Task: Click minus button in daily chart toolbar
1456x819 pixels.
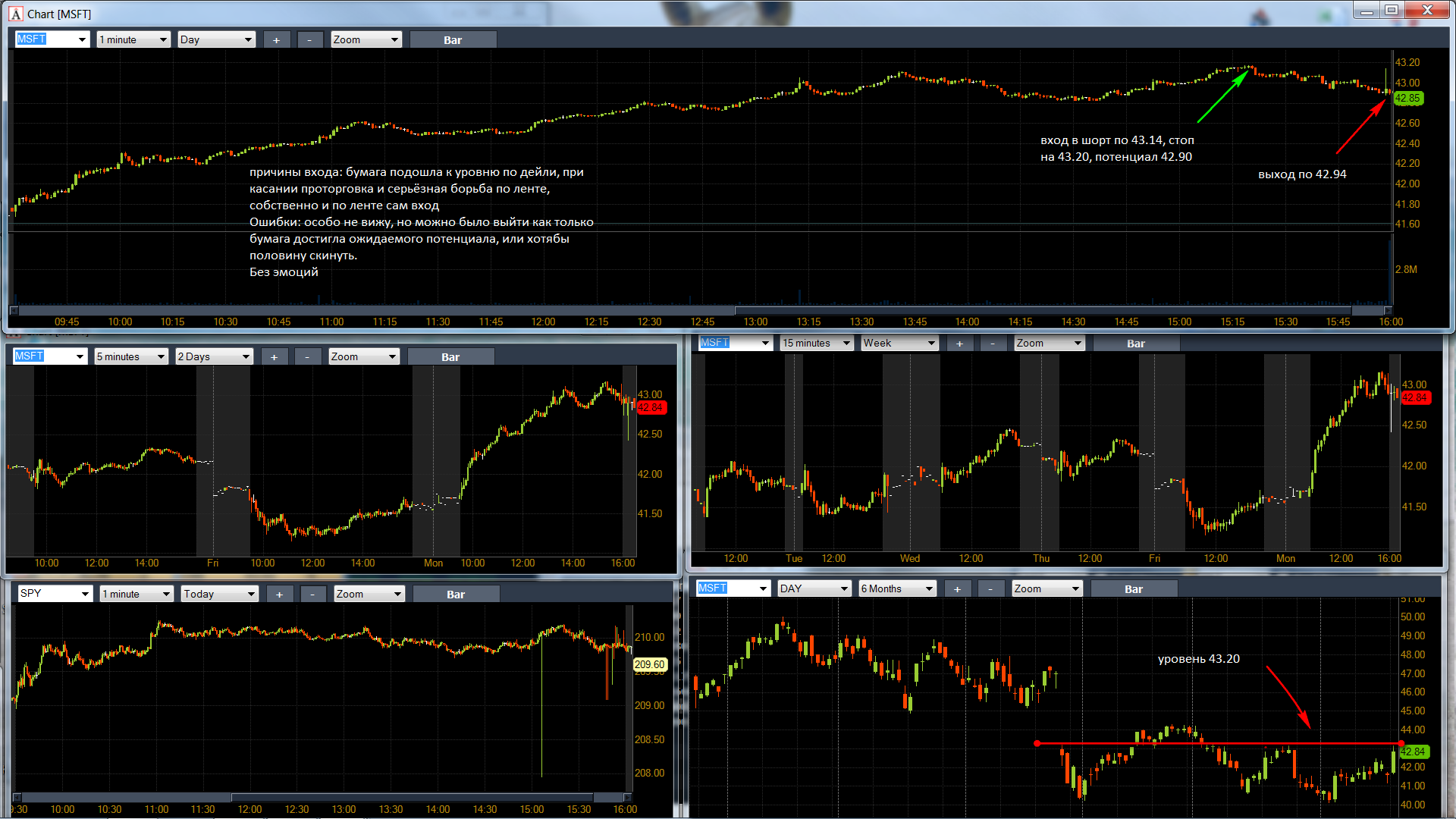Action: pos(991,588)
